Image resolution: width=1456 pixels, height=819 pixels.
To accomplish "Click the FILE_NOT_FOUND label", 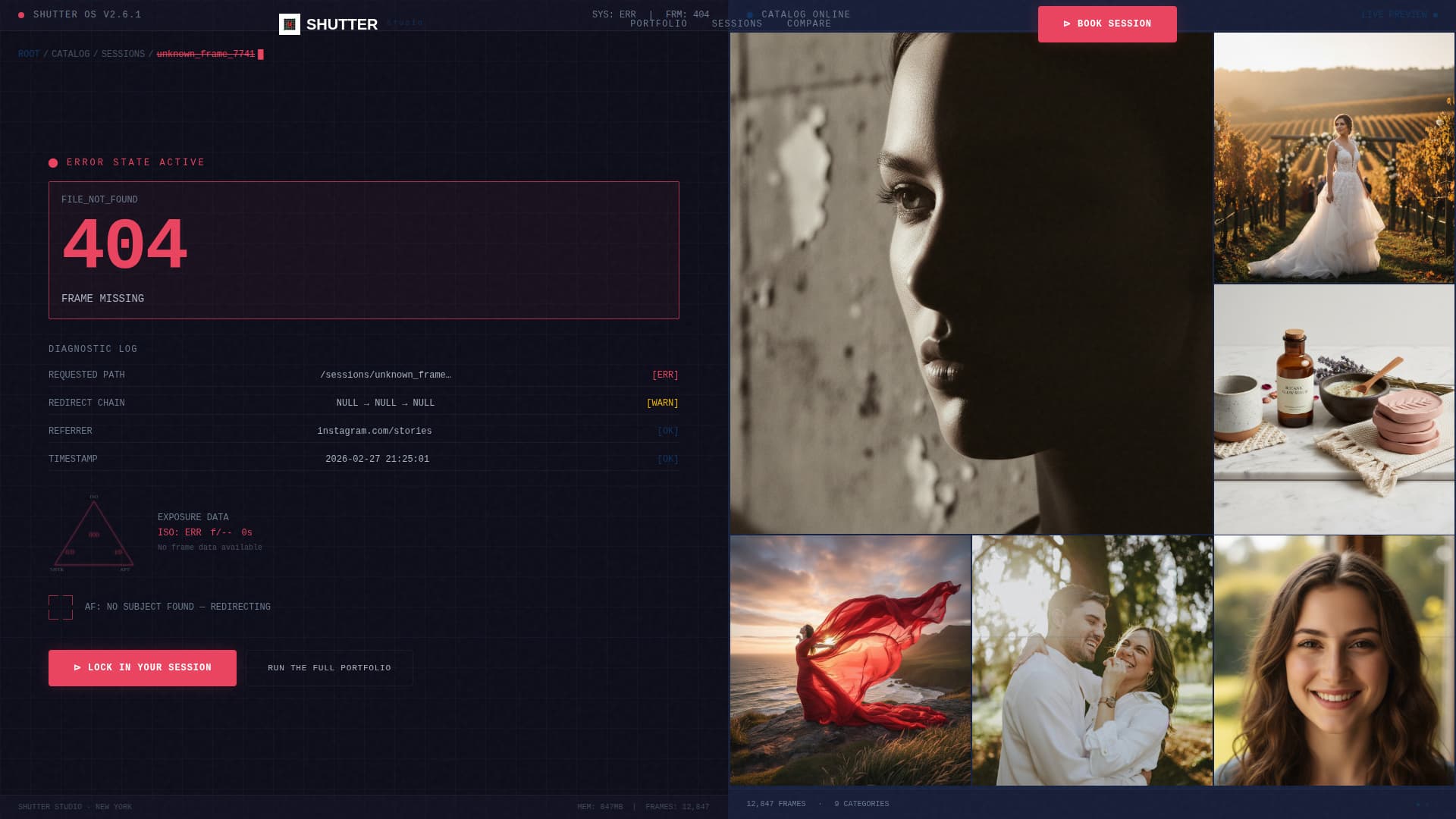I will [99, 200].
